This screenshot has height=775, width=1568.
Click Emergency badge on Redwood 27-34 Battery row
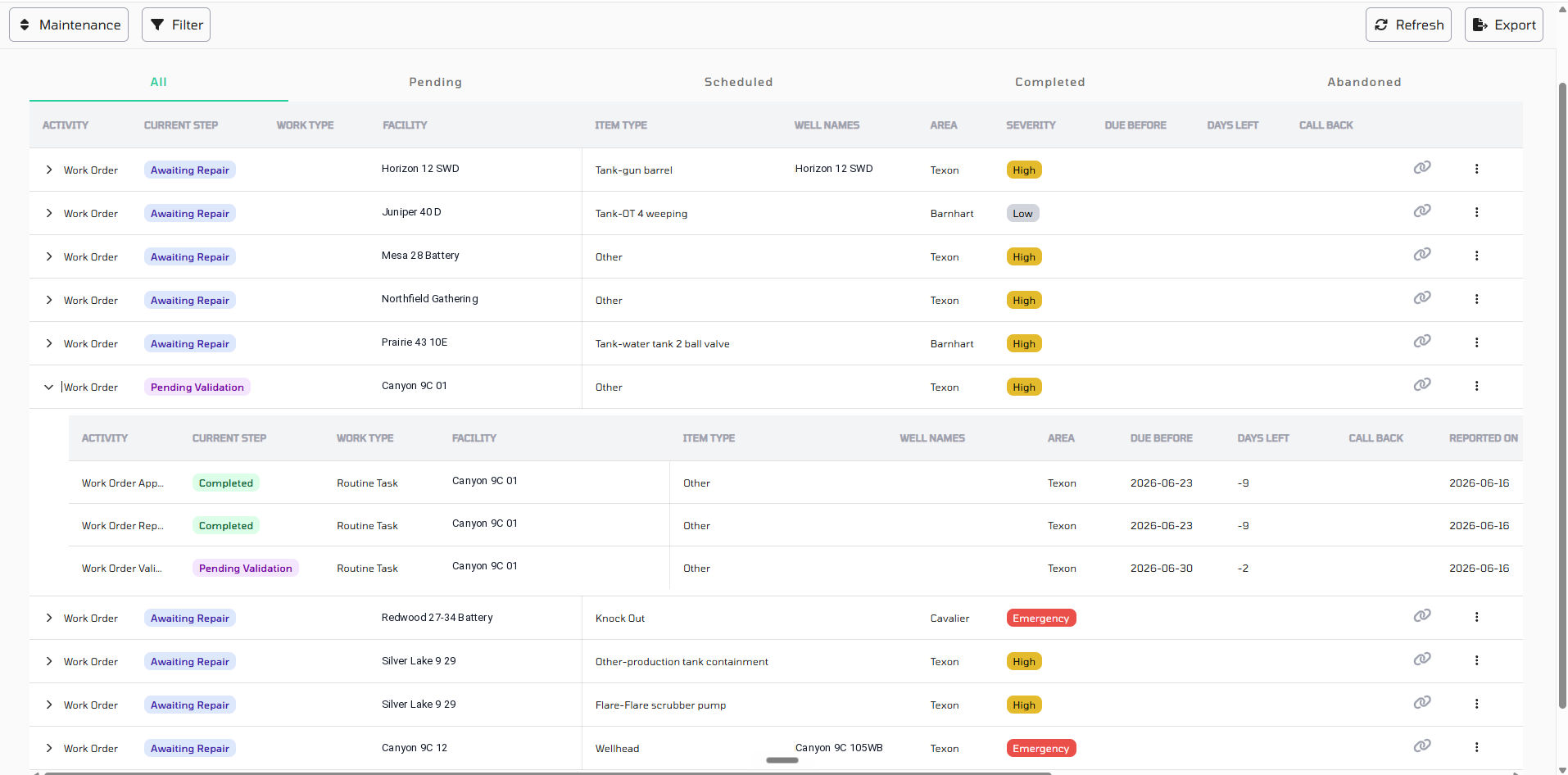click(x=1040, y=619)
